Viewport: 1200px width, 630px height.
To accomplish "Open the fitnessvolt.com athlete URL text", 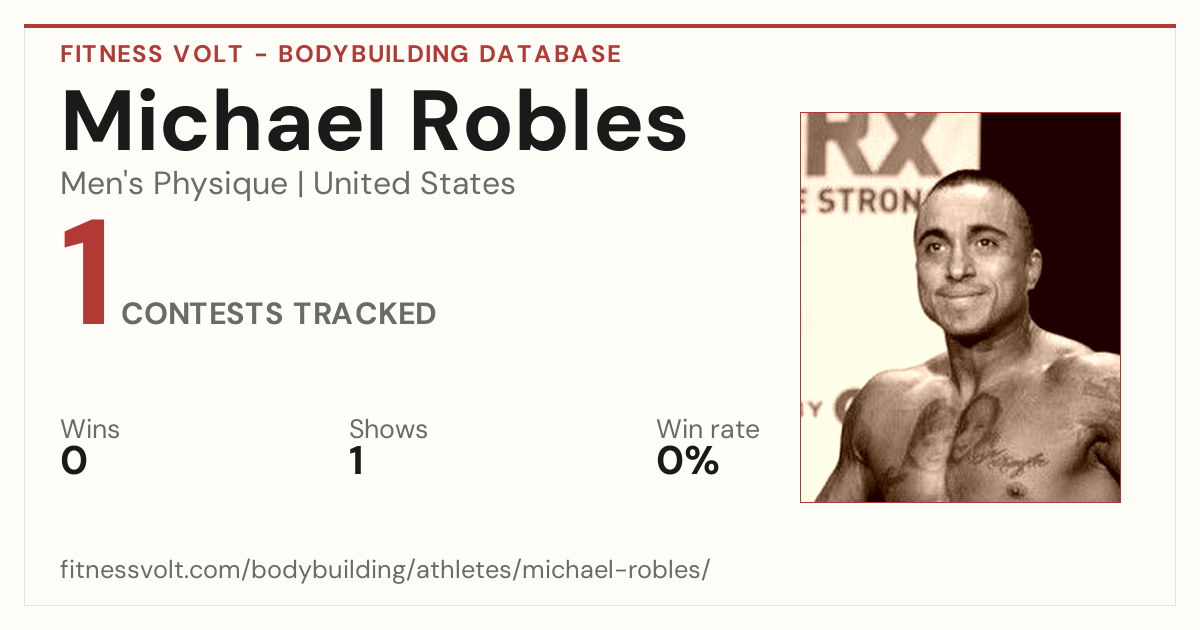I will [385, 570].
